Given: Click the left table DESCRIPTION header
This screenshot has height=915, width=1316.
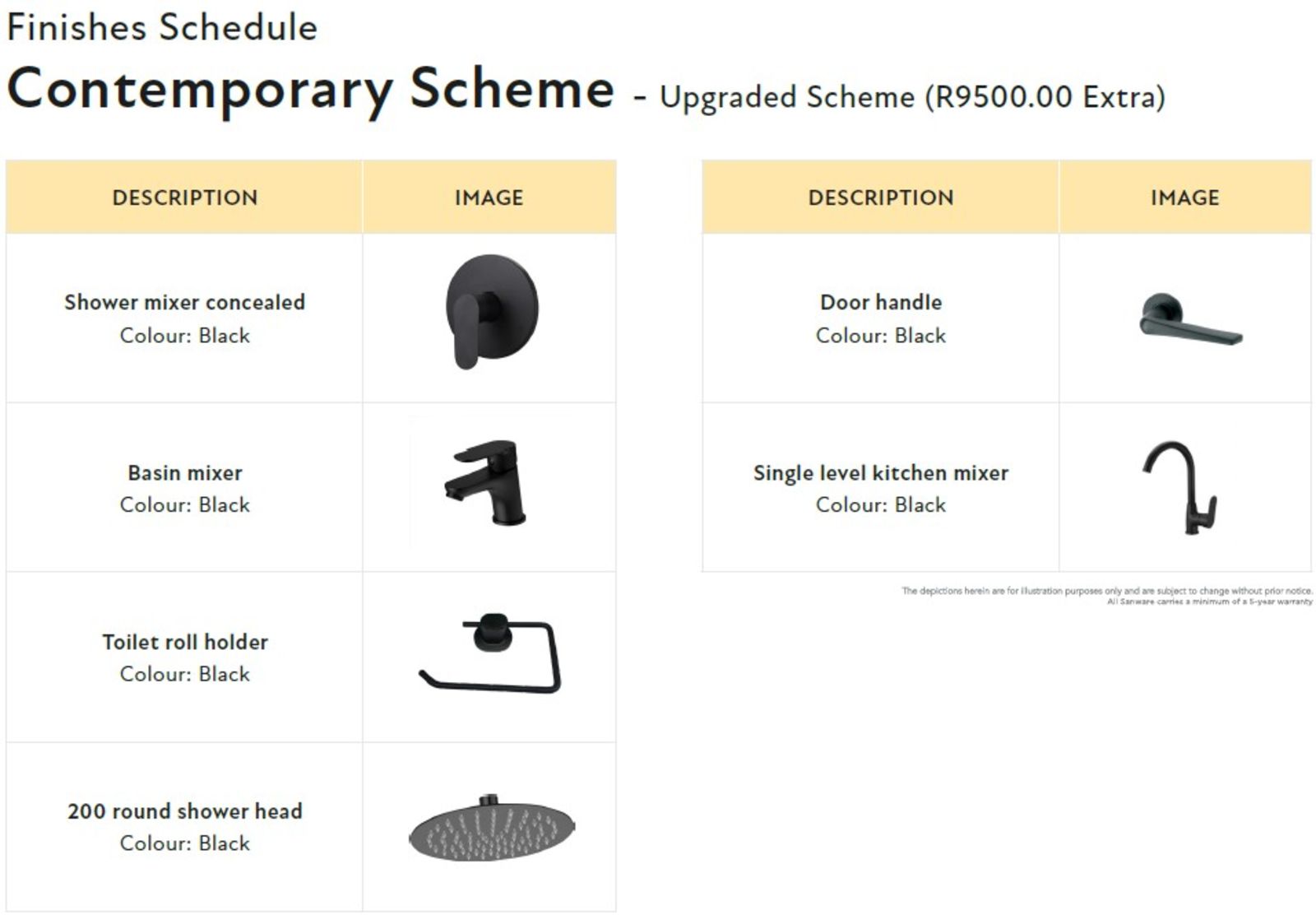Looking at the screenshot, I should 185,197.
